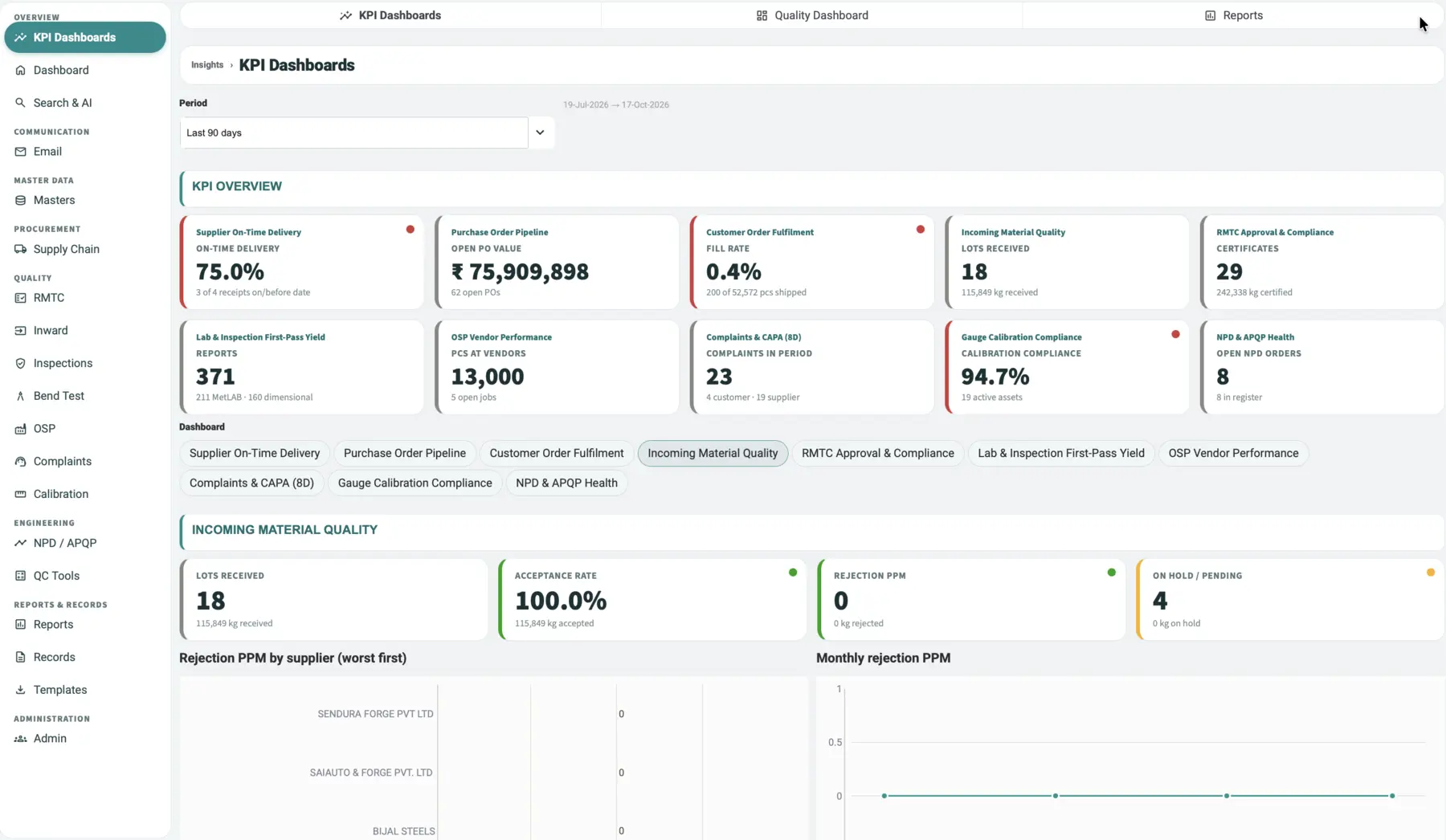
Task: Click the Bend Test icon
Action: click(x=20, y=396)
